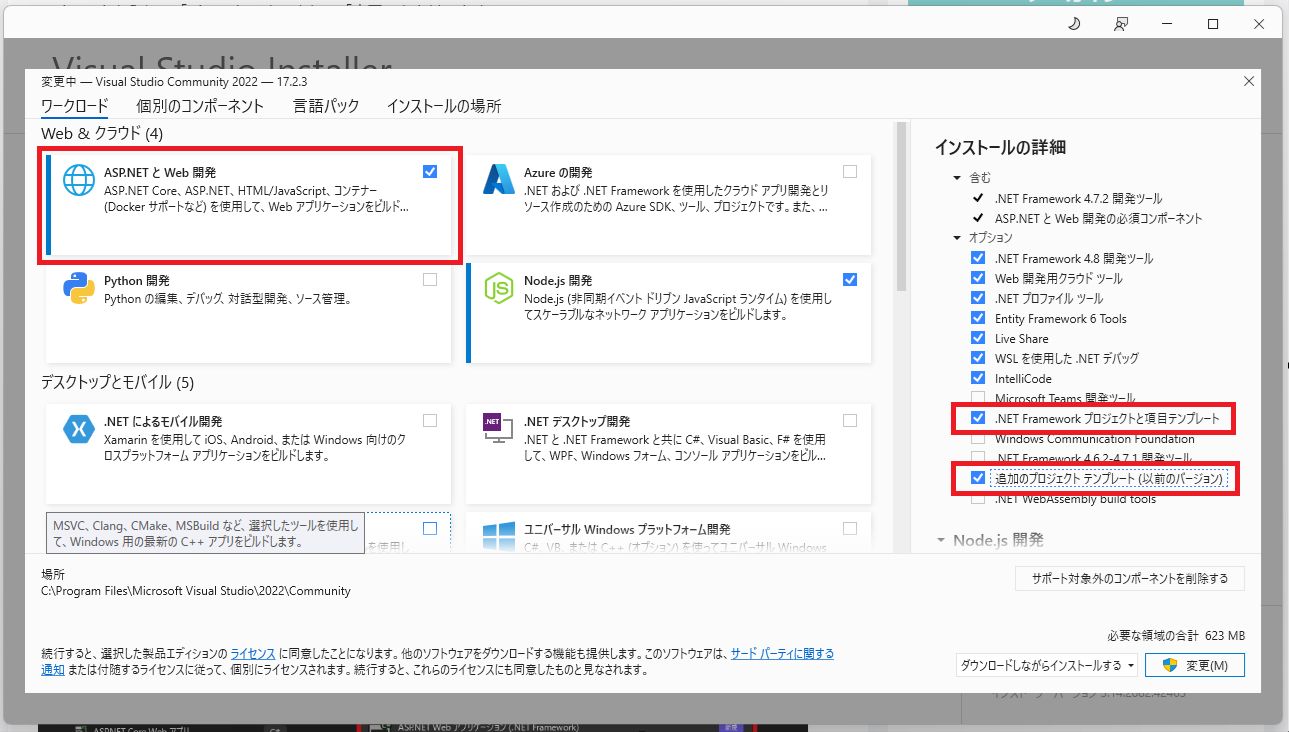
Task: Check the Python 開発 workload
Action: pos(430,280)
